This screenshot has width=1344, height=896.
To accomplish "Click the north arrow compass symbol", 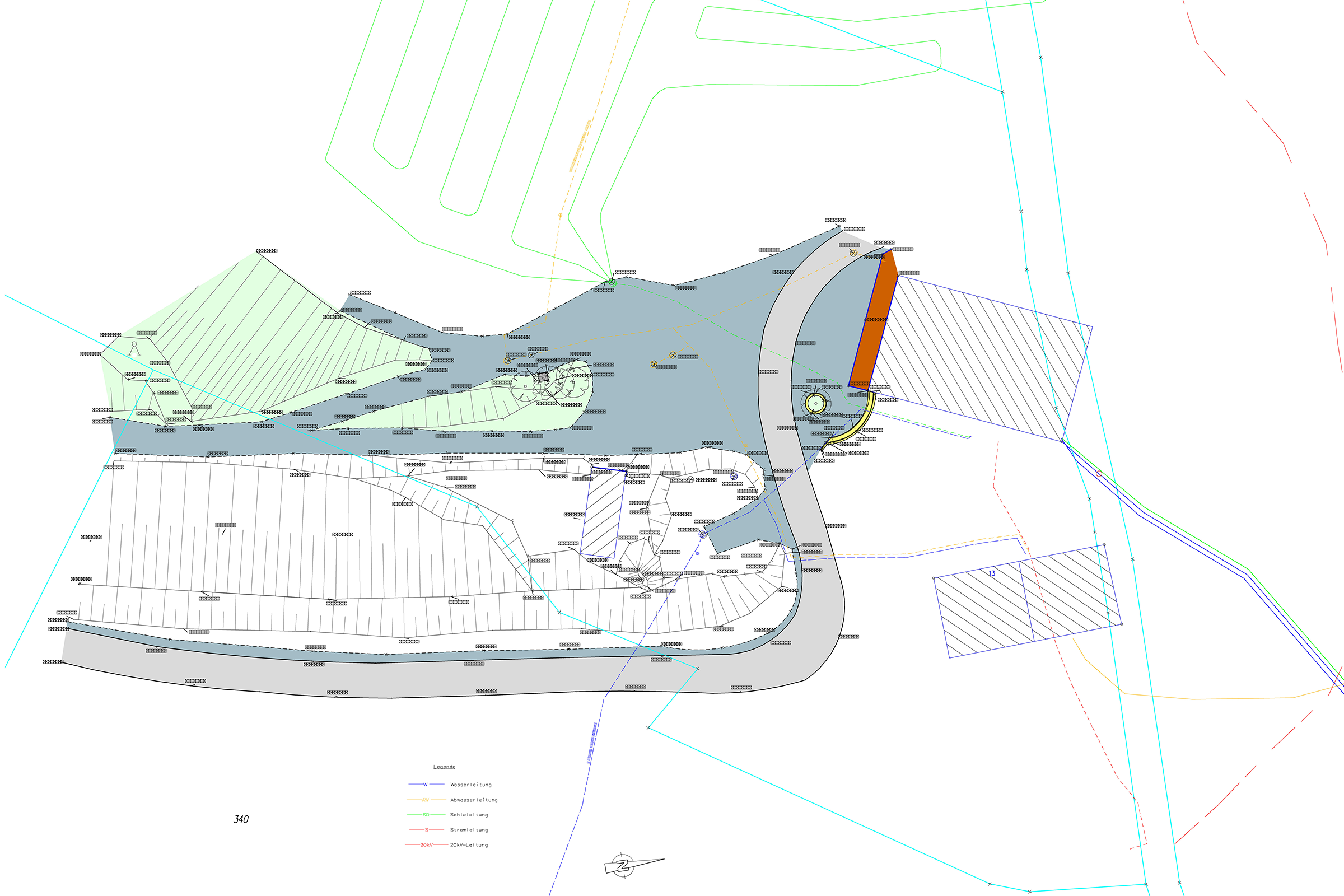I will 623,865.
